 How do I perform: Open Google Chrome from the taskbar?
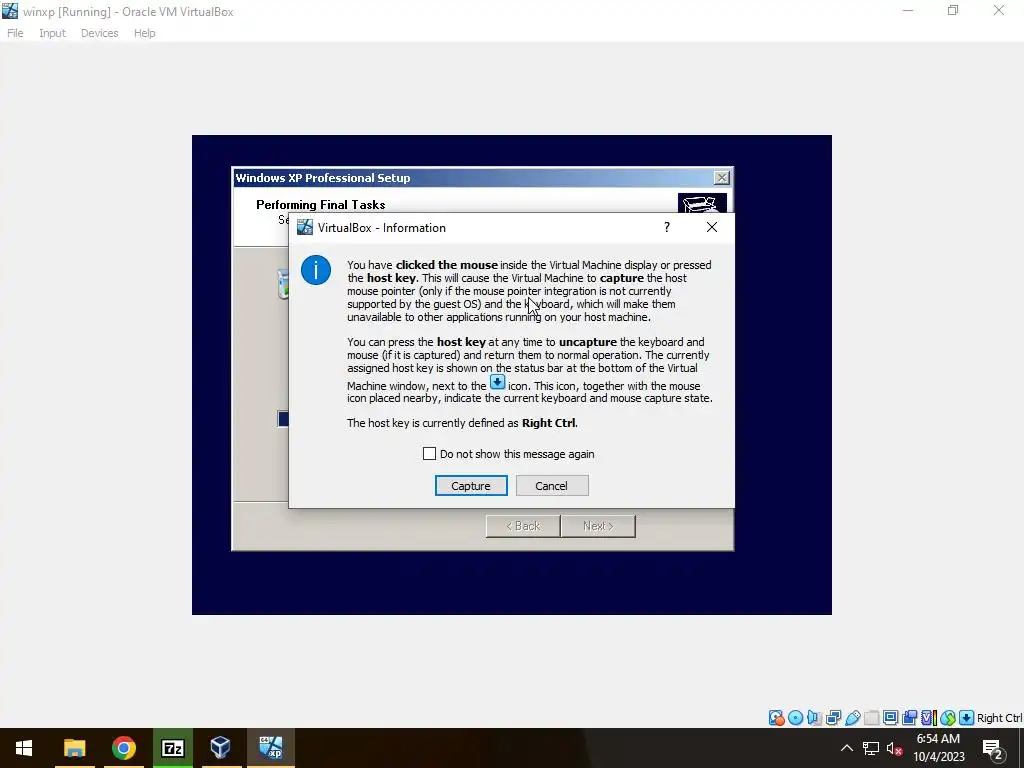click(123, 748)
